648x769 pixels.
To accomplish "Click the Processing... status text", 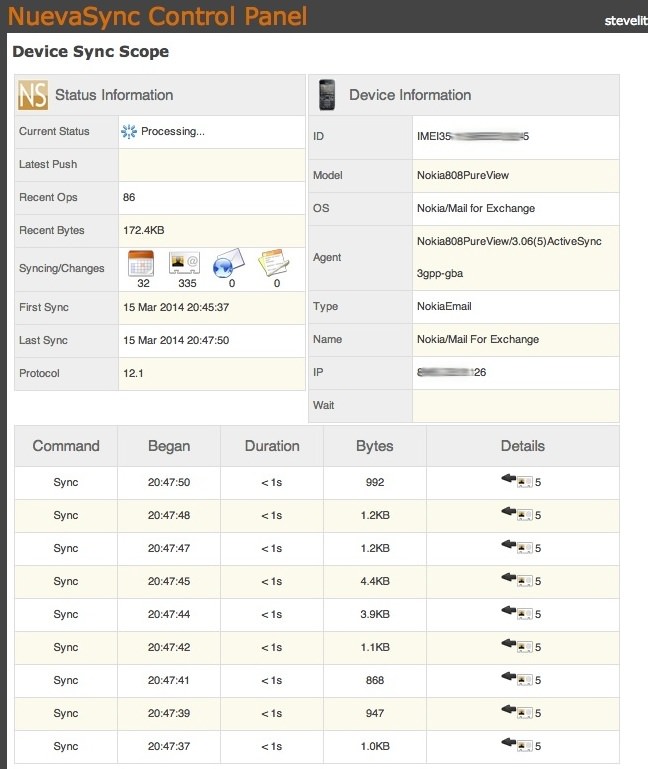I will tap(173, 131).
